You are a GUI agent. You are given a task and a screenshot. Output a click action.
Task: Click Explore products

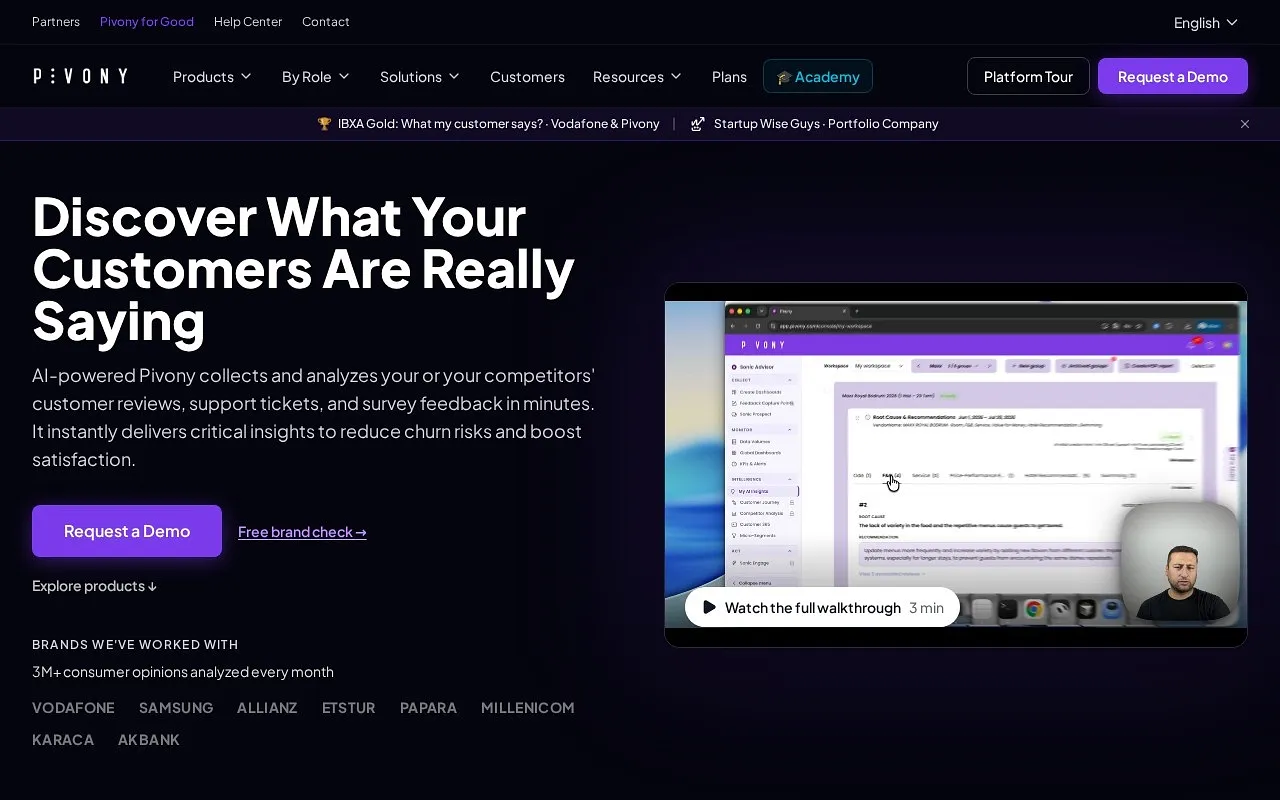tap(94, 586)
